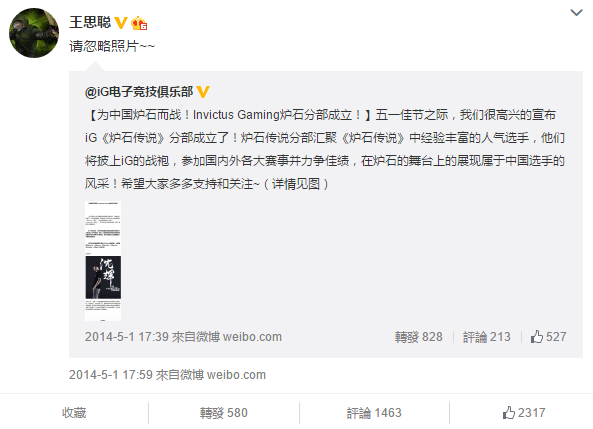
Task: Click the orange verified V badge beside 王思聪
Action: pos(121,23)
